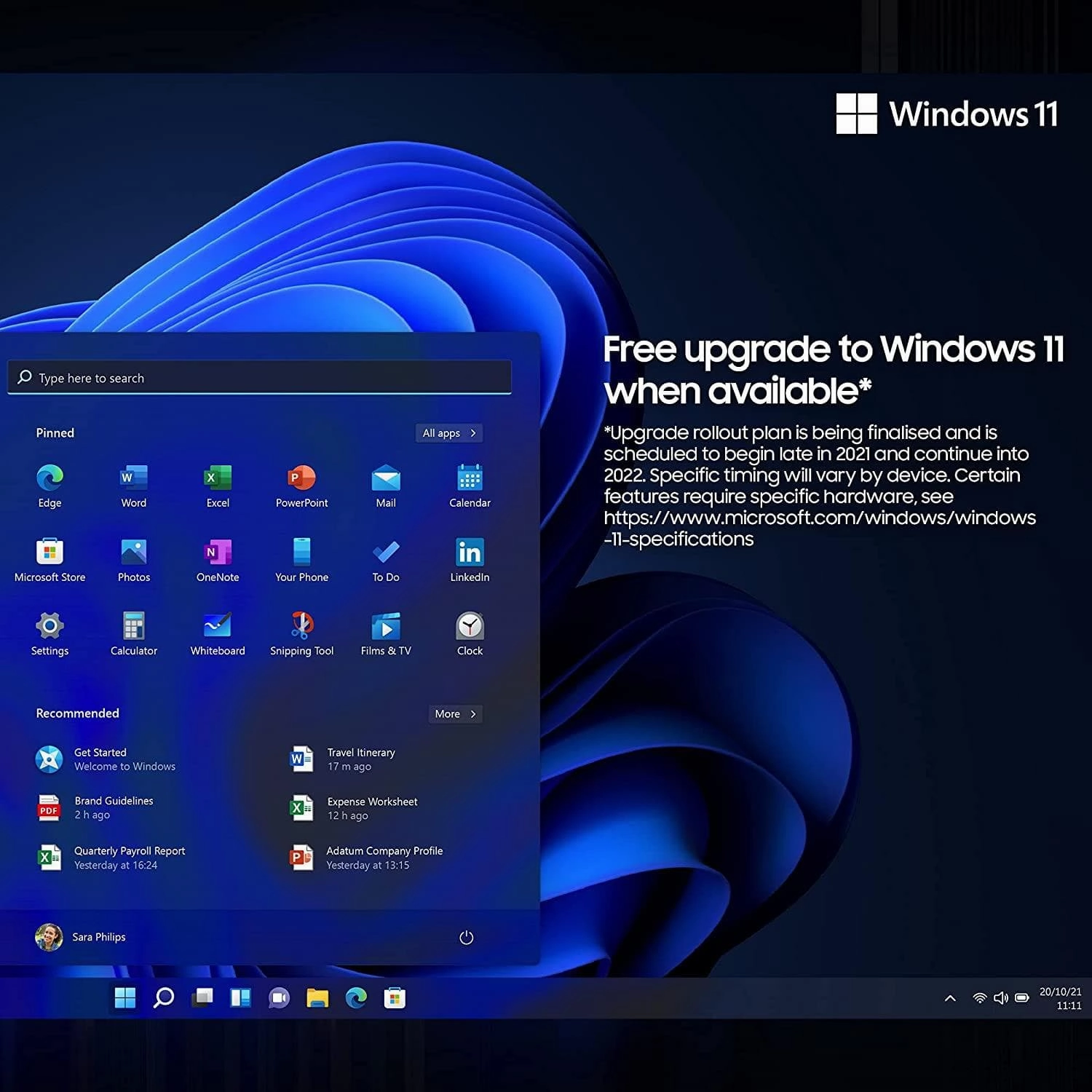Click the Start button on taskbar
The image size is (1092, 1092).
(125, 998)
